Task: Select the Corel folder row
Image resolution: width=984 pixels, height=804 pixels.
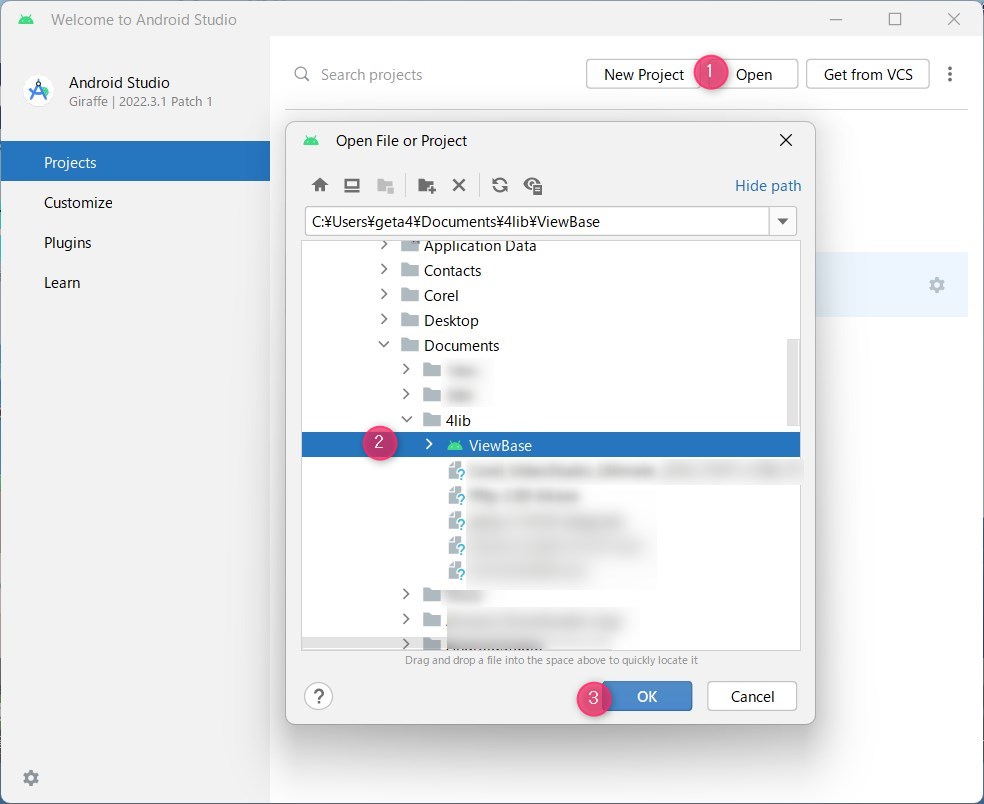Action: [x=551, y=296]
